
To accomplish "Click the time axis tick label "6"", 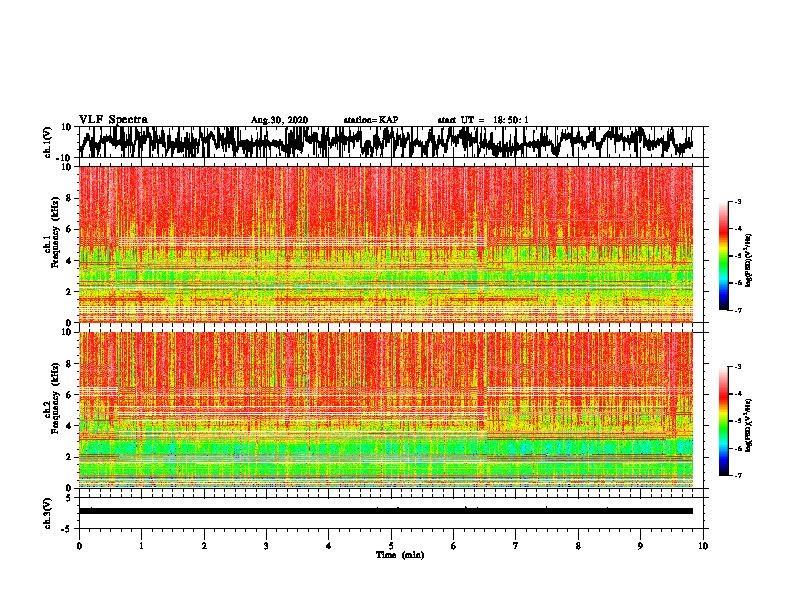I will 454,546.
